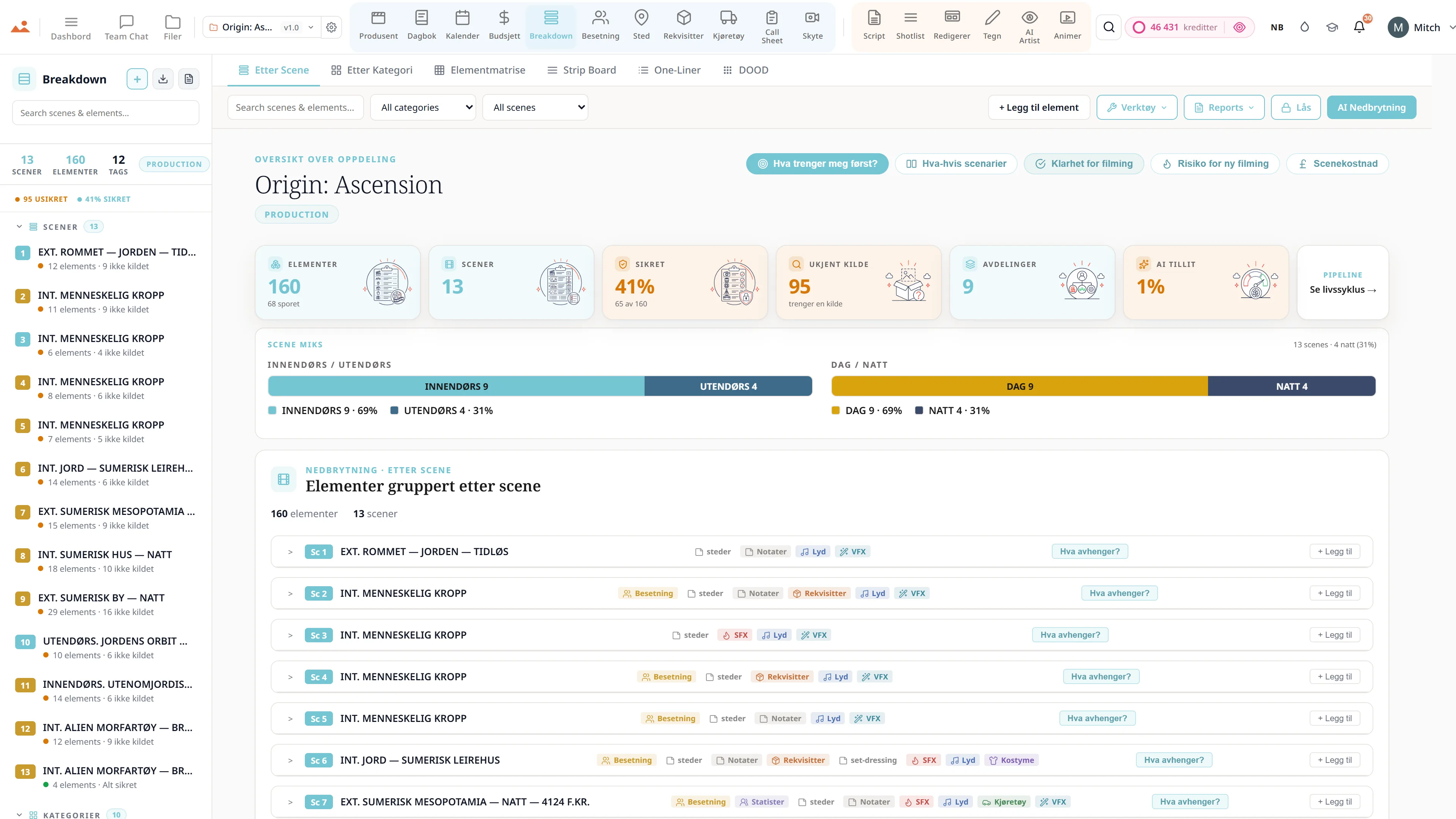
Task: Open the All categories dropdown
Action: [x=423, y=107]
